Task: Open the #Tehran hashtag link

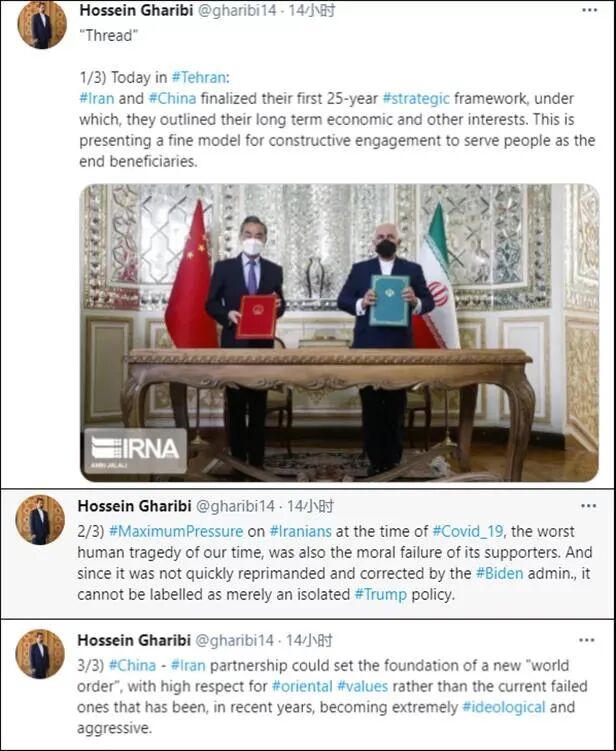Action: 198,78
